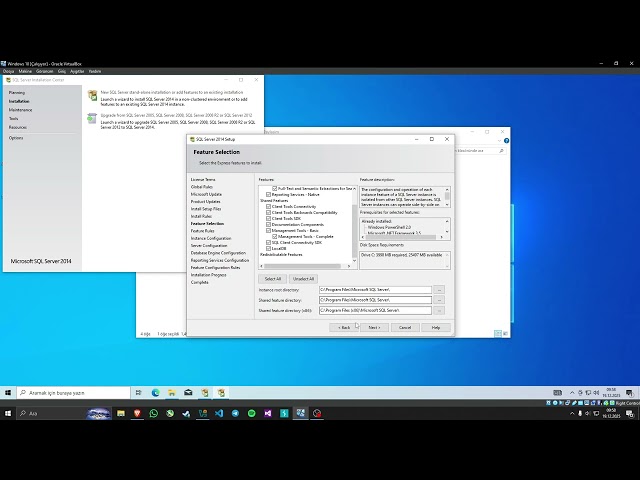This screenshot has width=640, height=480.
Task: Open File Explorer in guest taskbar
Action: pos(172,393)
